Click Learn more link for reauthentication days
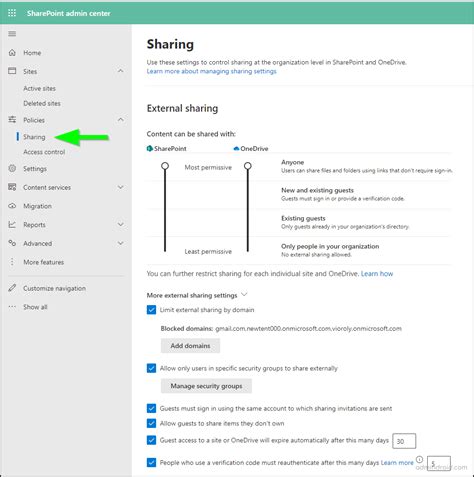474x477 pixels. coord(397,463)
